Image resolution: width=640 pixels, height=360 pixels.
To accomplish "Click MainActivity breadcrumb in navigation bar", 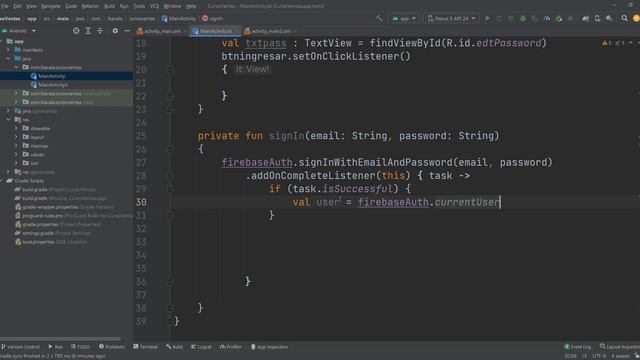I will [178, 18].
